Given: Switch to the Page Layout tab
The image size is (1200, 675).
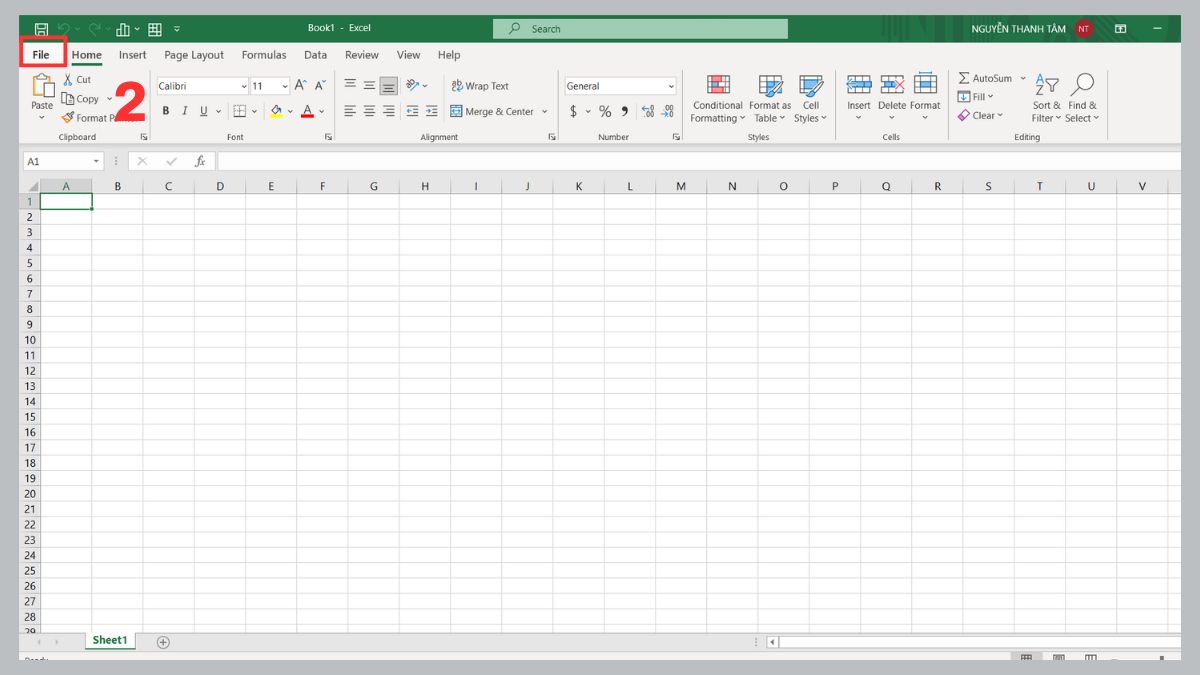Looking at the screenshot, I should click(194, 55).
